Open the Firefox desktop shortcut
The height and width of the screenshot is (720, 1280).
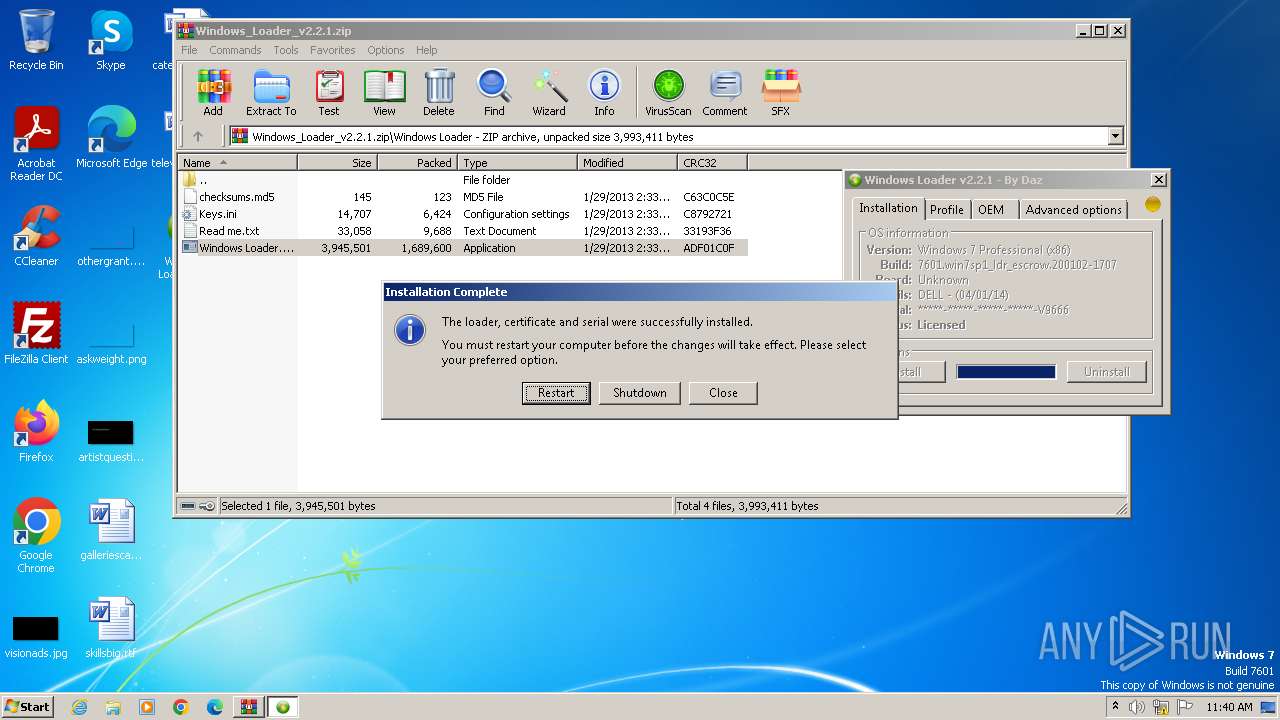tap(36, 432)
